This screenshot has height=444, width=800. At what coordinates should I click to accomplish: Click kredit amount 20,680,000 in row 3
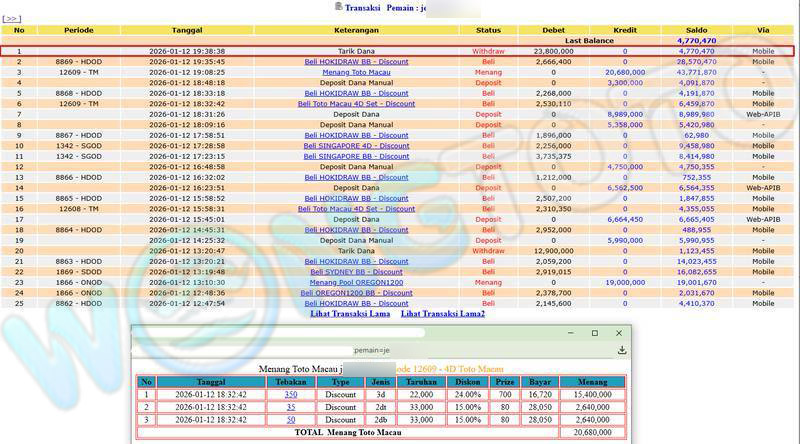(x=625, y=72)
